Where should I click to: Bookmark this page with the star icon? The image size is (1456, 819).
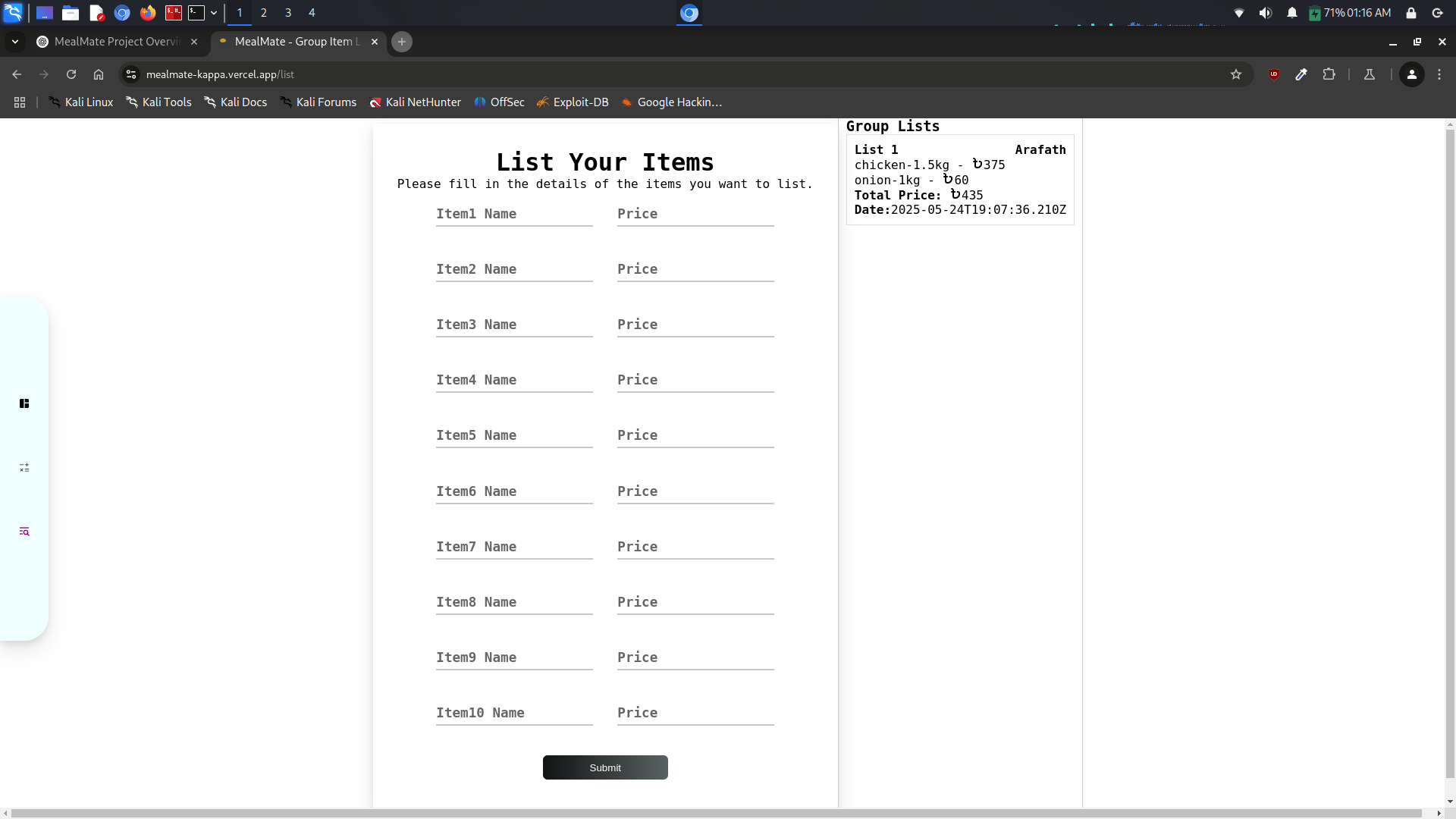[x=1237, y=74]
